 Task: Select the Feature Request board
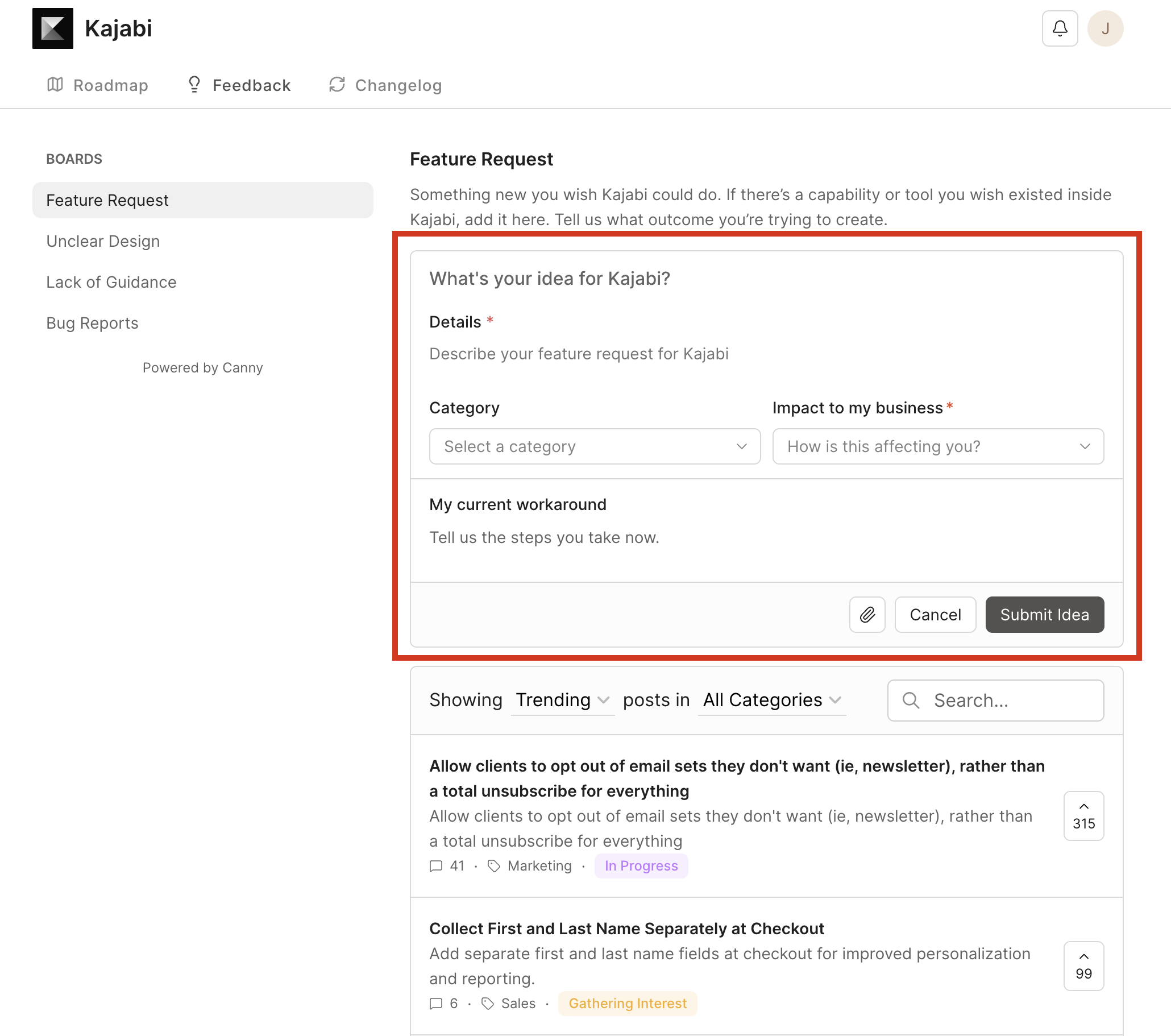(x=203, y=200)
